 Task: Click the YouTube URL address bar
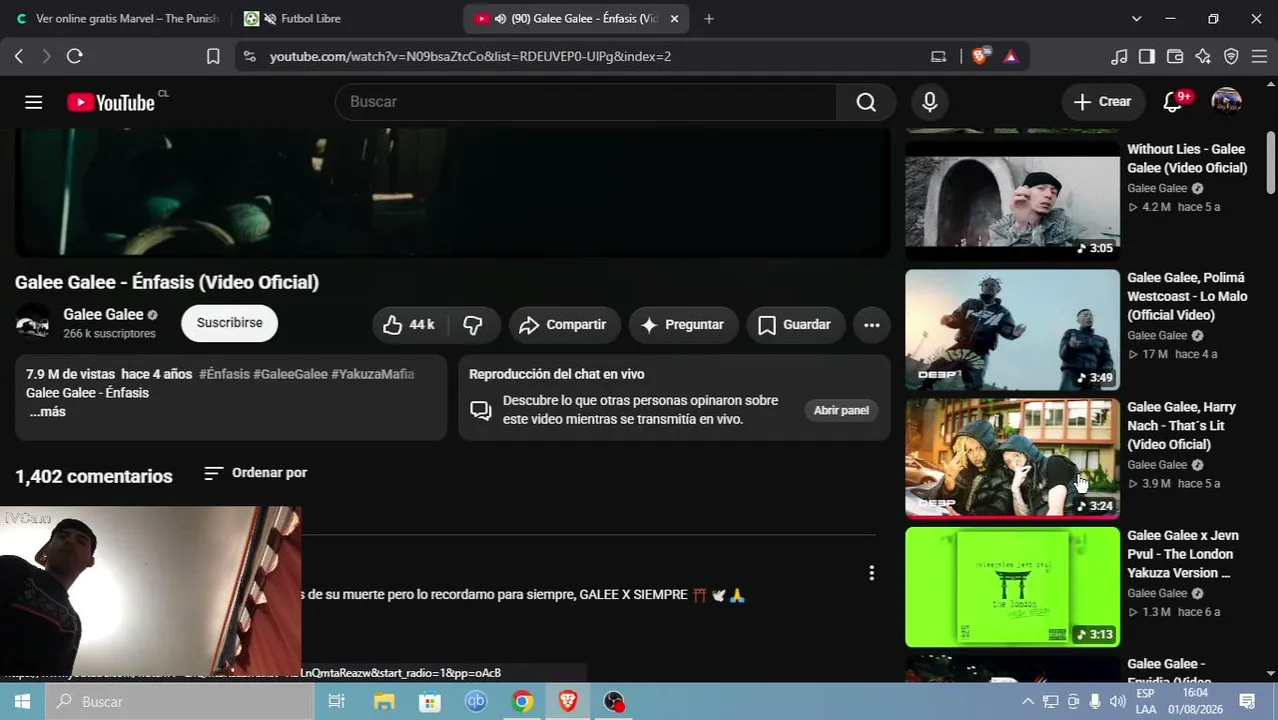pyautogui.click(x=470, y=57)
